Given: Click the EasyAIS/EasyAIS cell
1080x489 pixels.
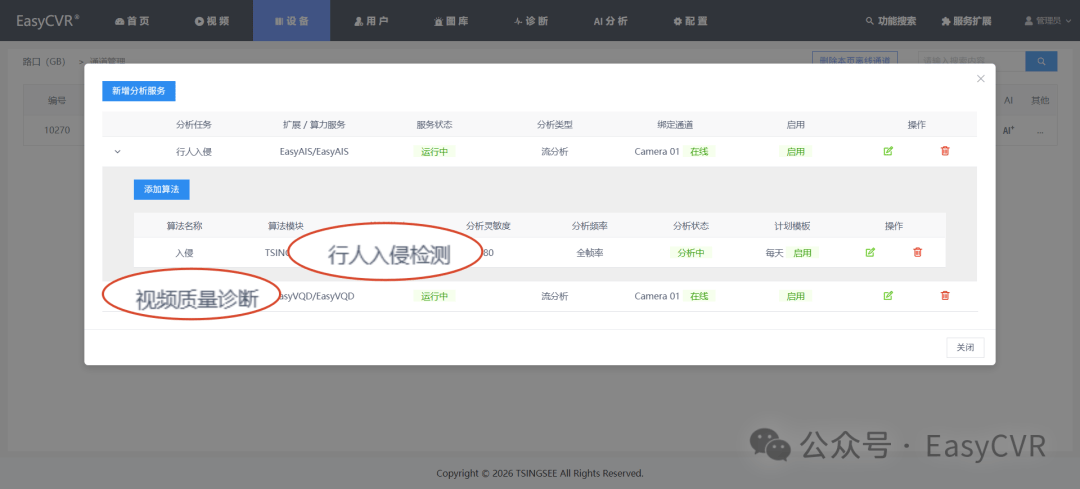Looking at the screenshot, I should [x=314, y=152].
